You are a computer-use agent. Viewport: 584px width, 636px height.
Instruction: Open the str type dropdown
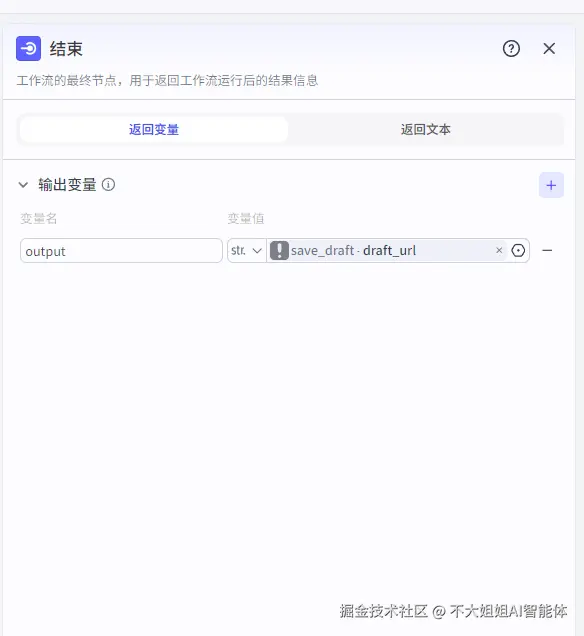247,251
